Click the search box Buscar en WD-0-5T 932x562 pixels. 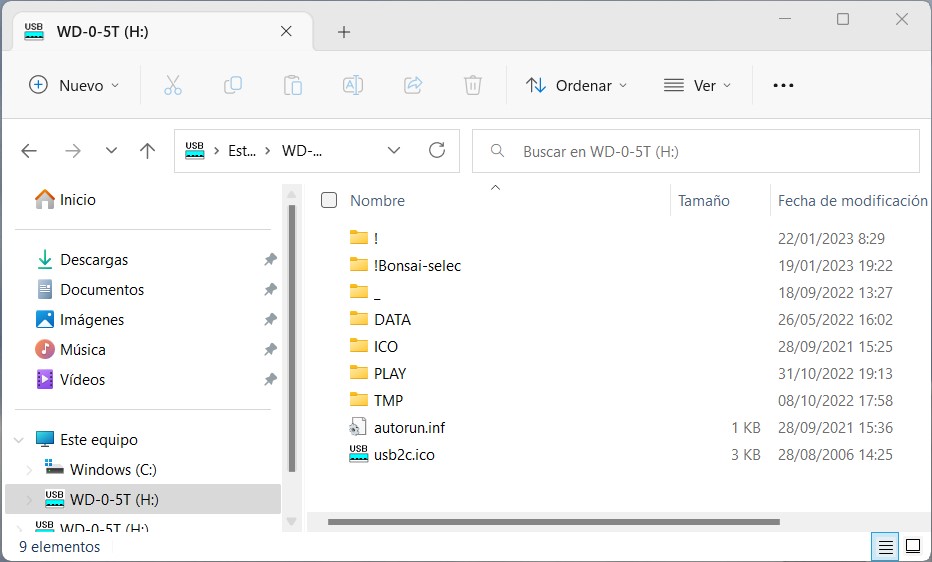(700, 152)
